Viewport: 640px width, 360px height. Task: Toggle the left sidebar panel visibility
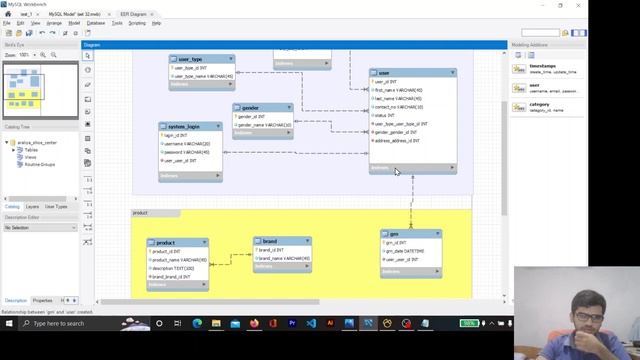click(575, 33)
